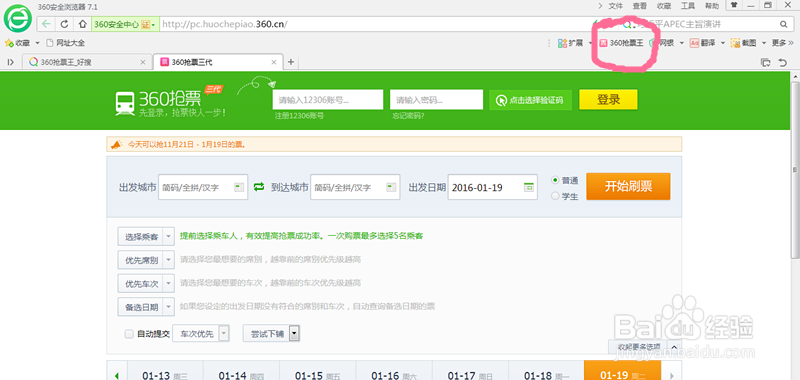Open station picker icon in 到达城市 field
800x380 pixels.
point(390,187)
